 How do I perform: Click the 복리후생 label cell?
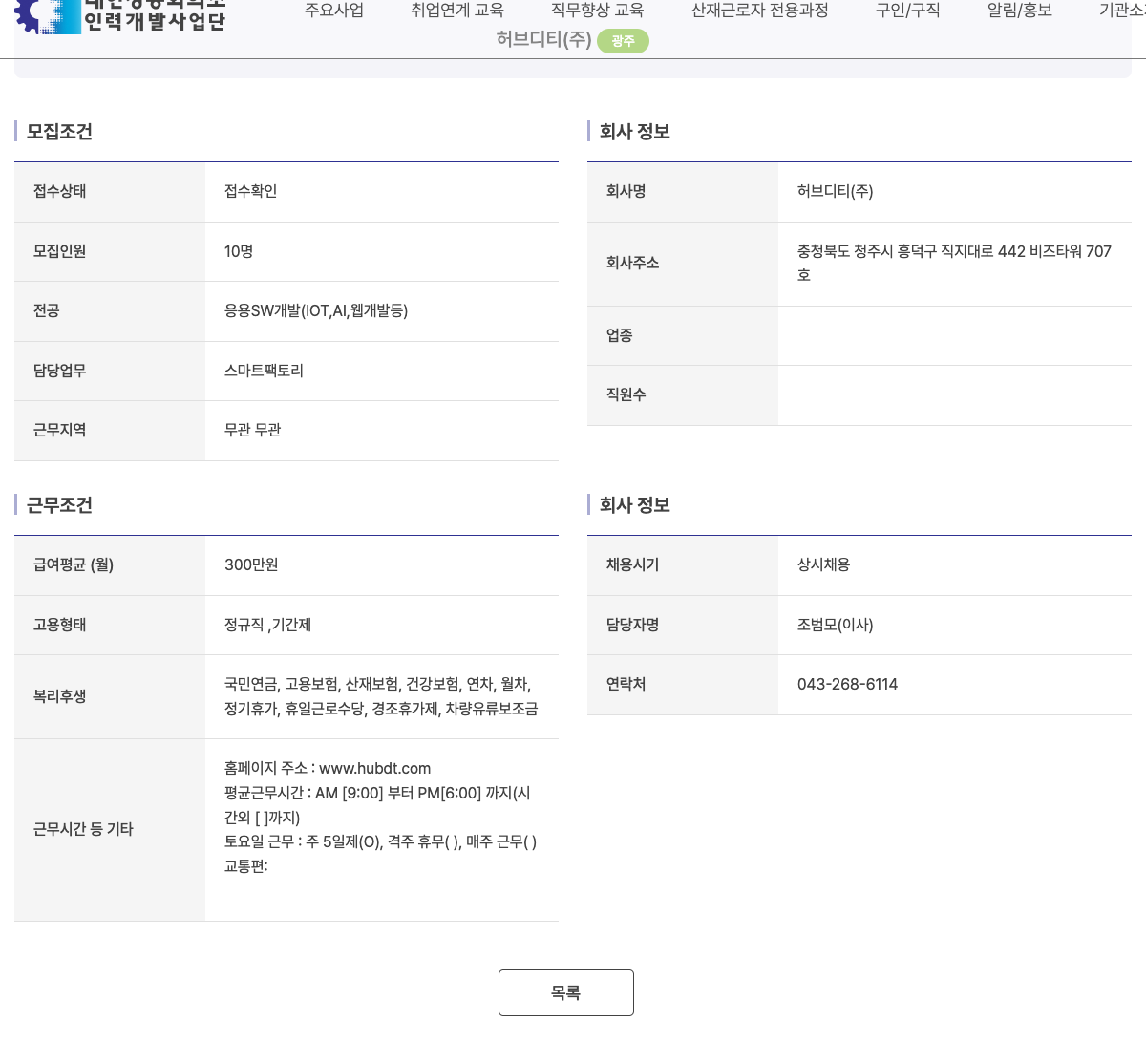pyautogui.click(x=110, y=696)
